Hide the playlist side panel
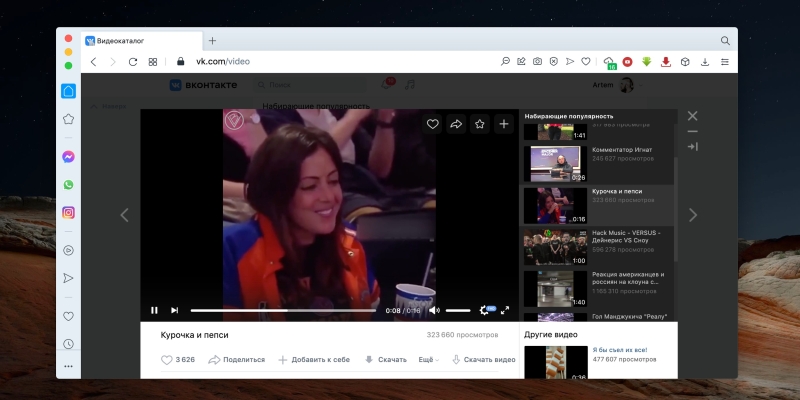The image size is (800, 400). (x=692, y=147)
